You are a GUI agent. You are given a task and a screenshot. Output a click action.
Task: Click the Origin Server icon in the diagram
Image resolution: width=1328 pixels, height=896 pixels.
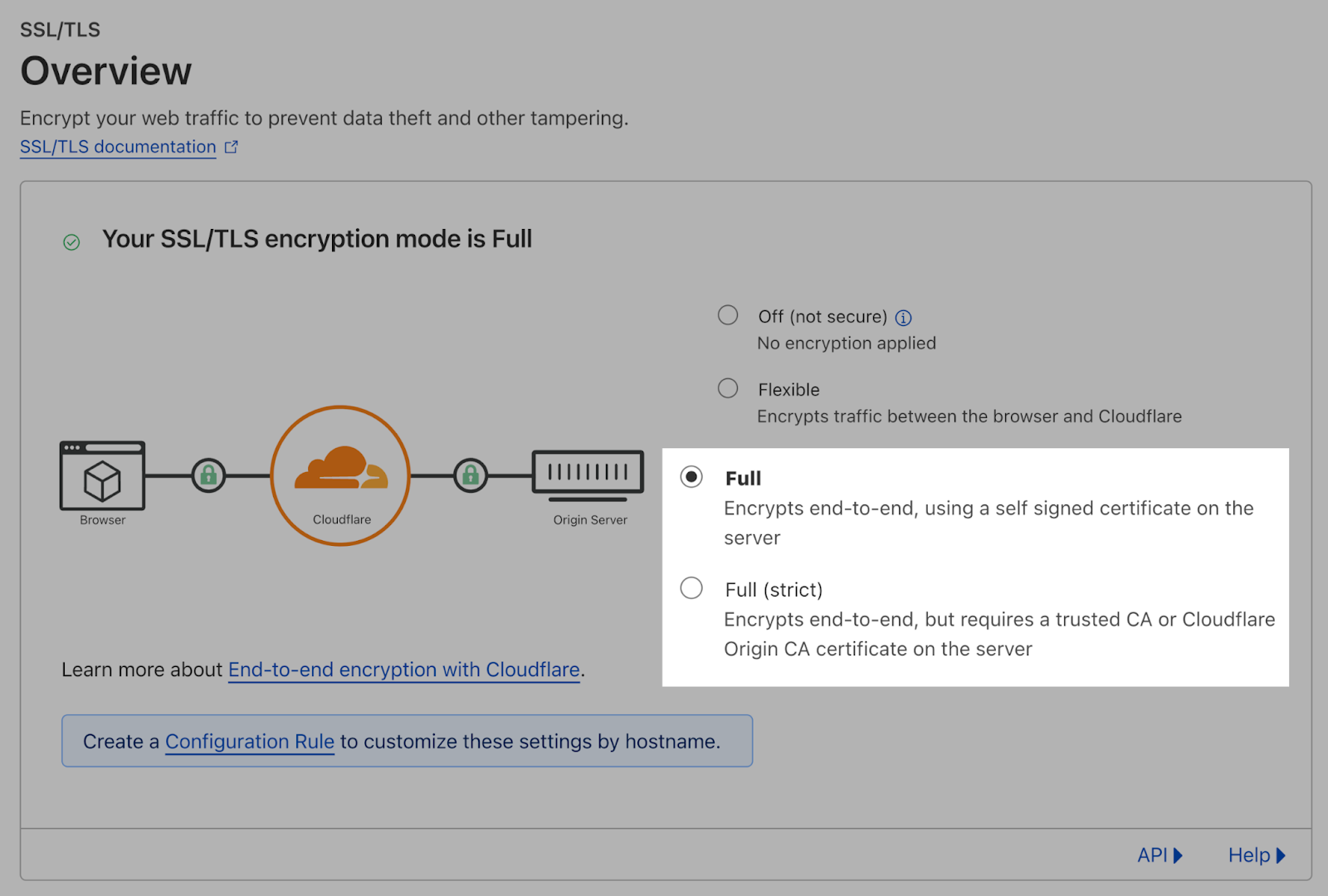click(588, 473)
